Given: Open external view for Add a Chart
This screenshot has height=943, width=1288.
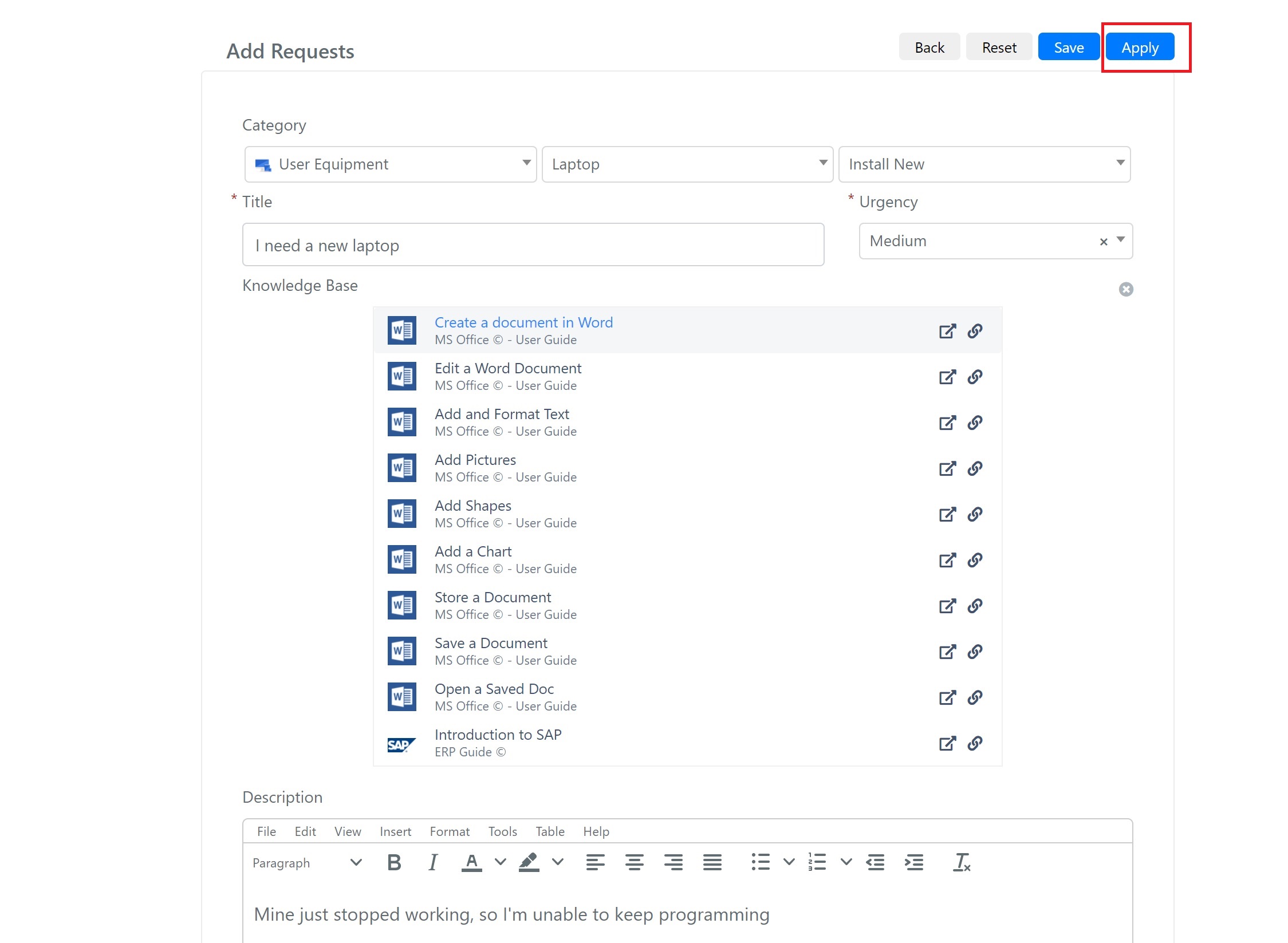Looking at the screenshot, I should click(947, 560).
